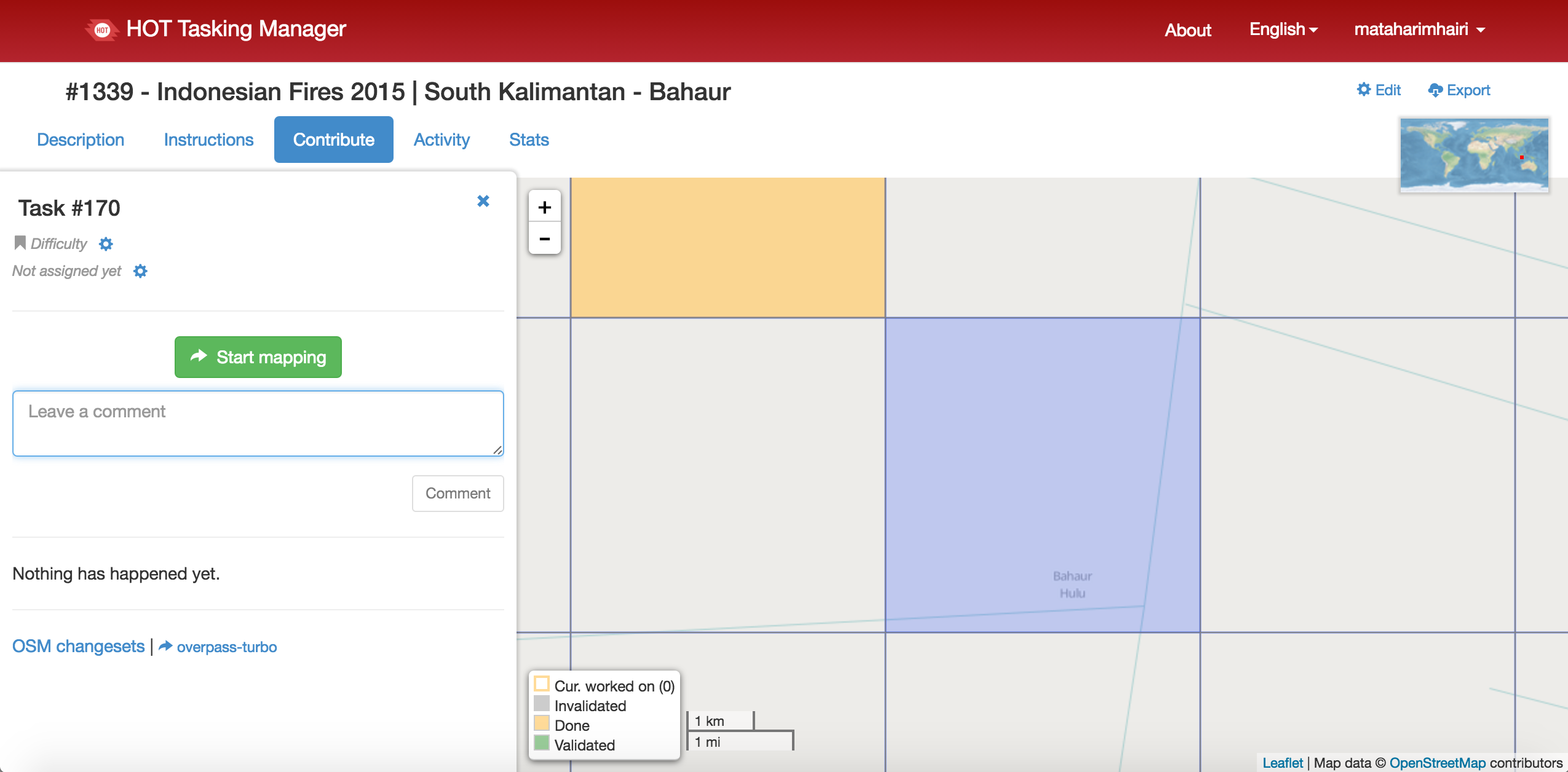Viewport: 1568px width, 772px height.
Task: Expand the mataharimhairi user menu
Action: tap(1419, 30)
